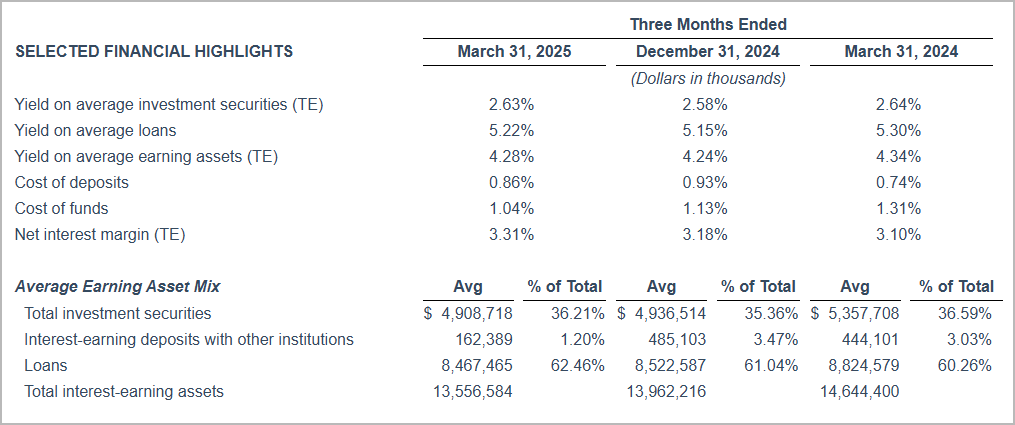
Task: Select the Net interest margin (TE) label
Action: click(100, 234)
